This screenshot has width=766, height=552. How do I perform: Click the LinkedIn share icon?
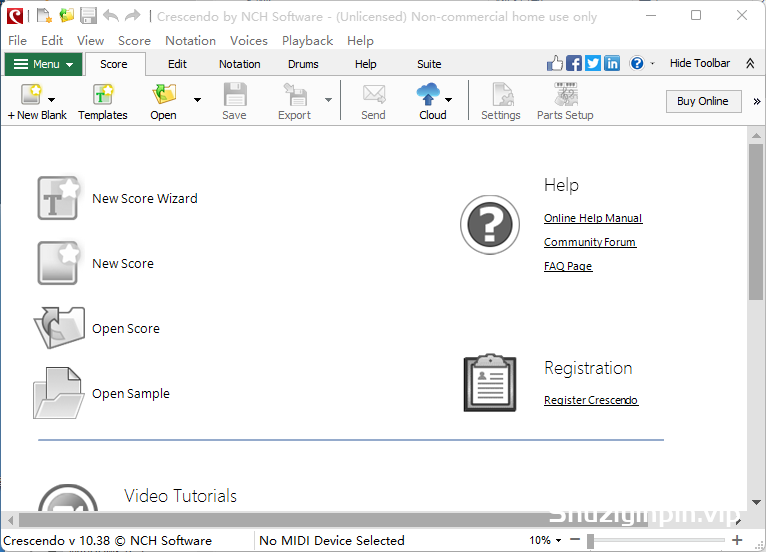coord(612,64)
